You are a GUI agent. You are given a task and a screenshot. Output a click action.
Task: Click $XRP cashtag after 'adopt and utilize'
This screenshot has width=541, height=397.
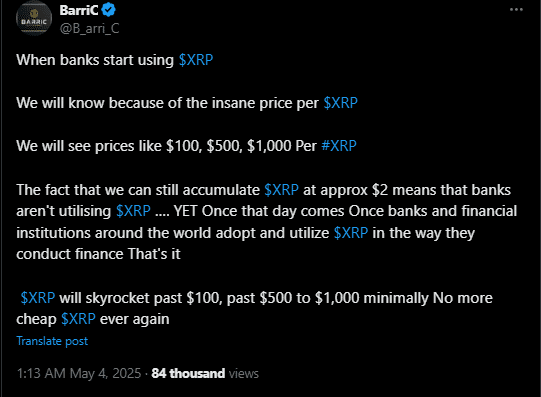click(351, 233)
